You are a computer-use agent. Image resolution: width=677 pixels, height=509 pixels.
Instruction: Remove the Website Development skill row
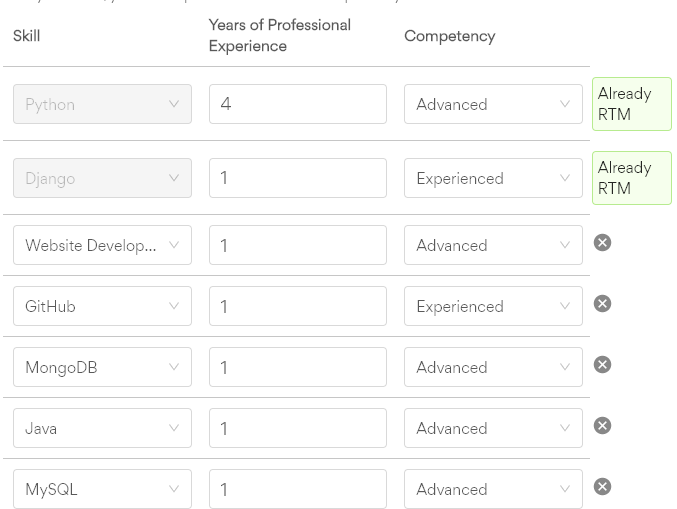tap(602, 243)
